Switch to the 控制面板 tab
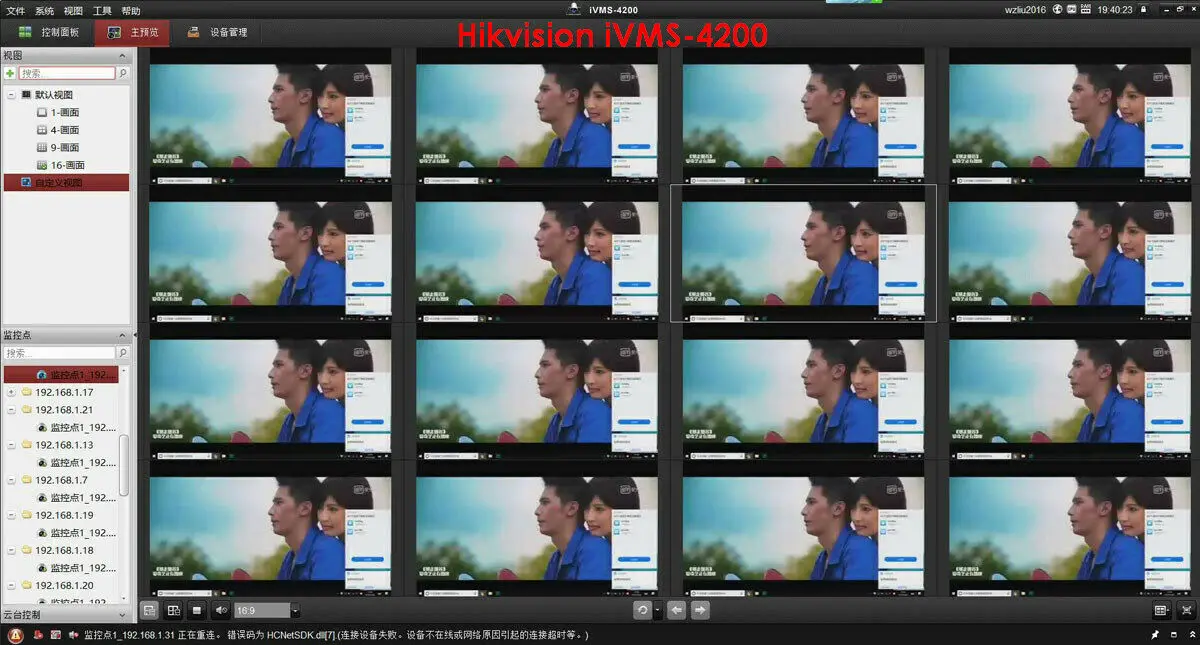1200x645 pixels. point(48,32)
